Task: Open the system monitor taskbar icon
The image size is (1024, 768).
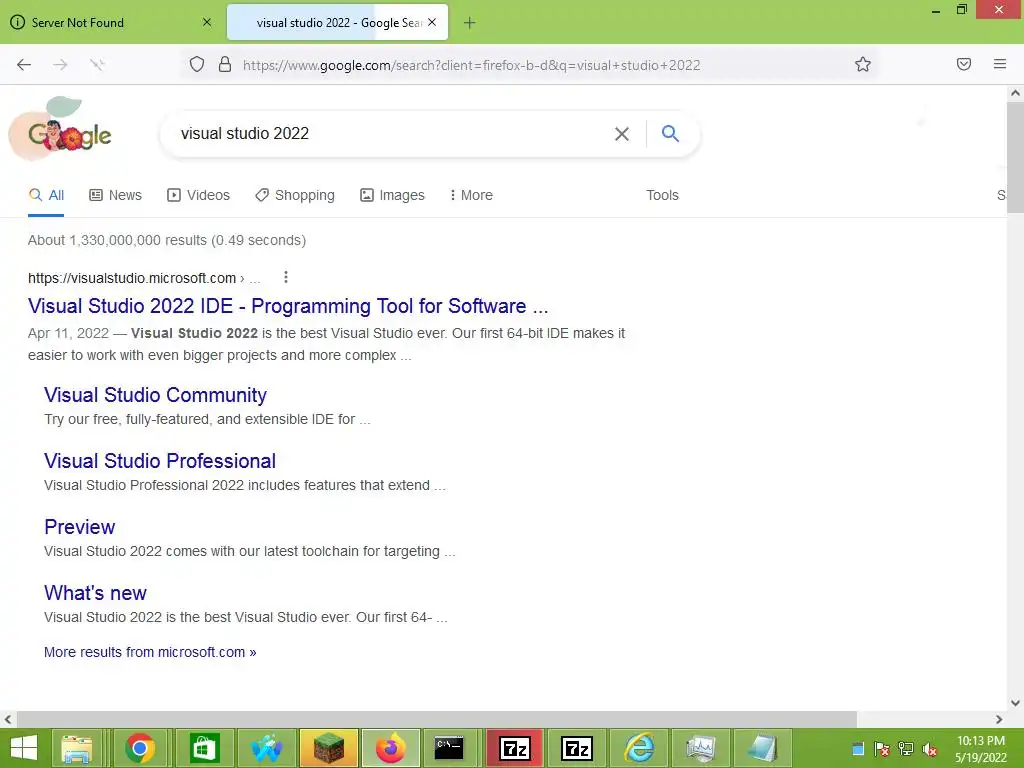Action: click(701, 748)
